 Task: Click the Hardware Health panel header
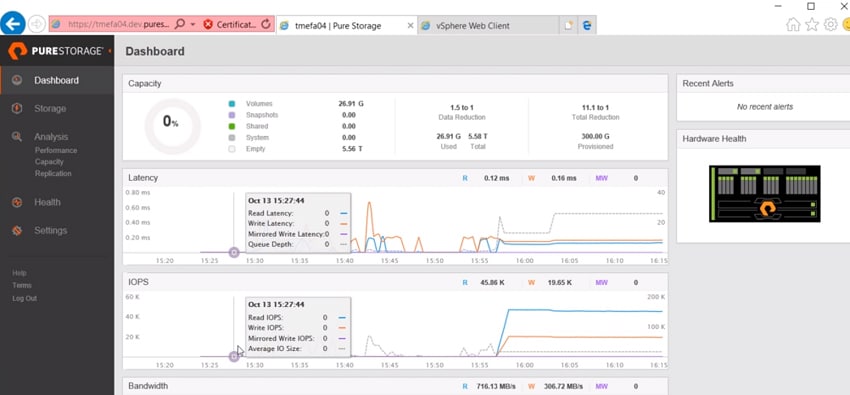coord(763,139)
